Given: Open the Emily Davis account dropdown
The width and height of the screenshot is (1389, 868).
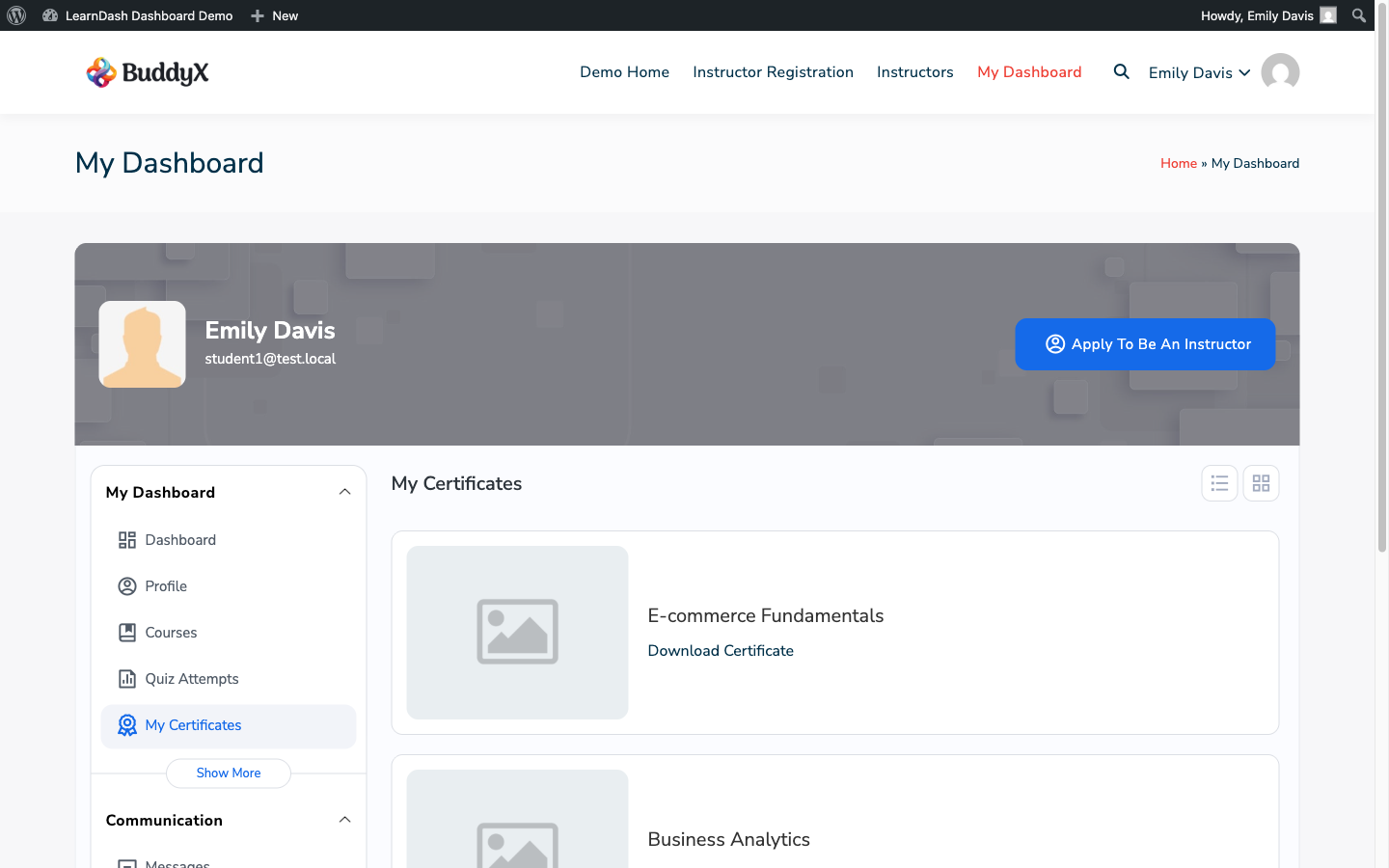Looking at the screenshot, I should pyautogui.click(x=1199, y=72).
